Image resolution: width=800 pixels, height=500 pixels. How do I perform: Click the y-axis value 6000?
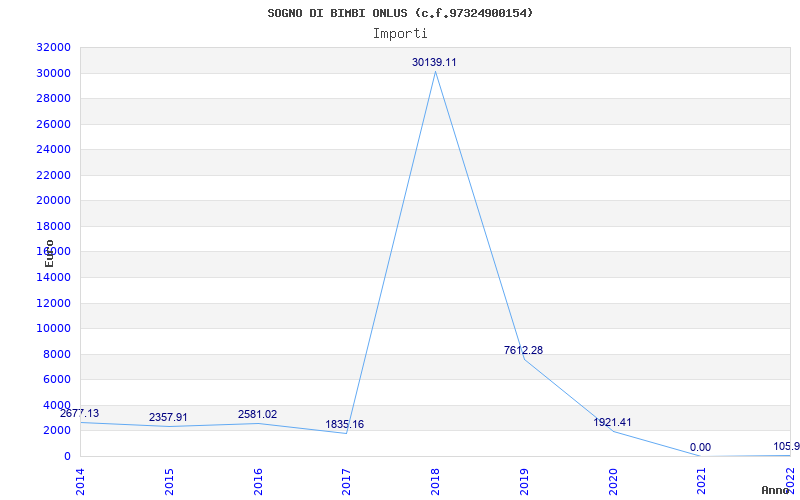click(x=56, y=380)
